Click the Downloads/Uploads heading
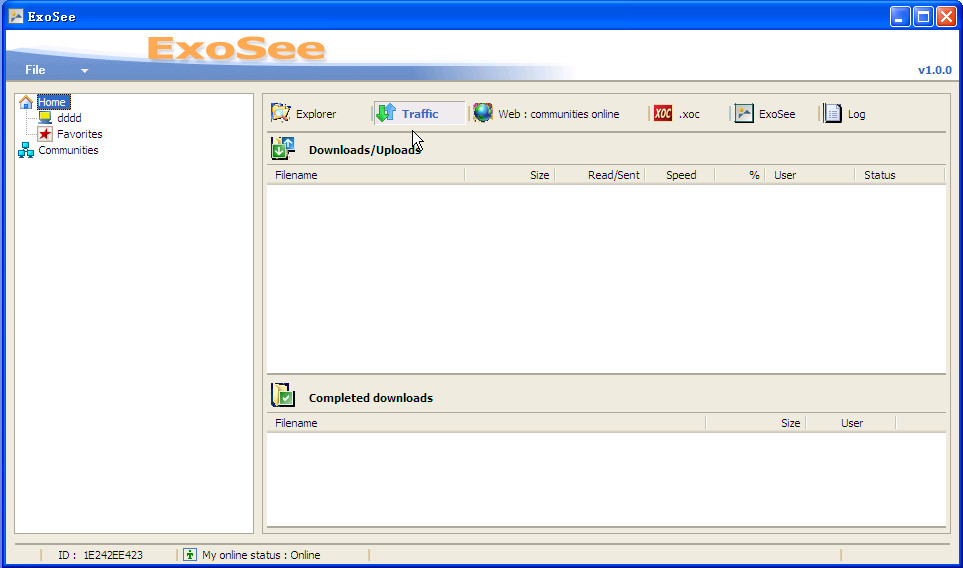The image size is (963, 568). 365,150
